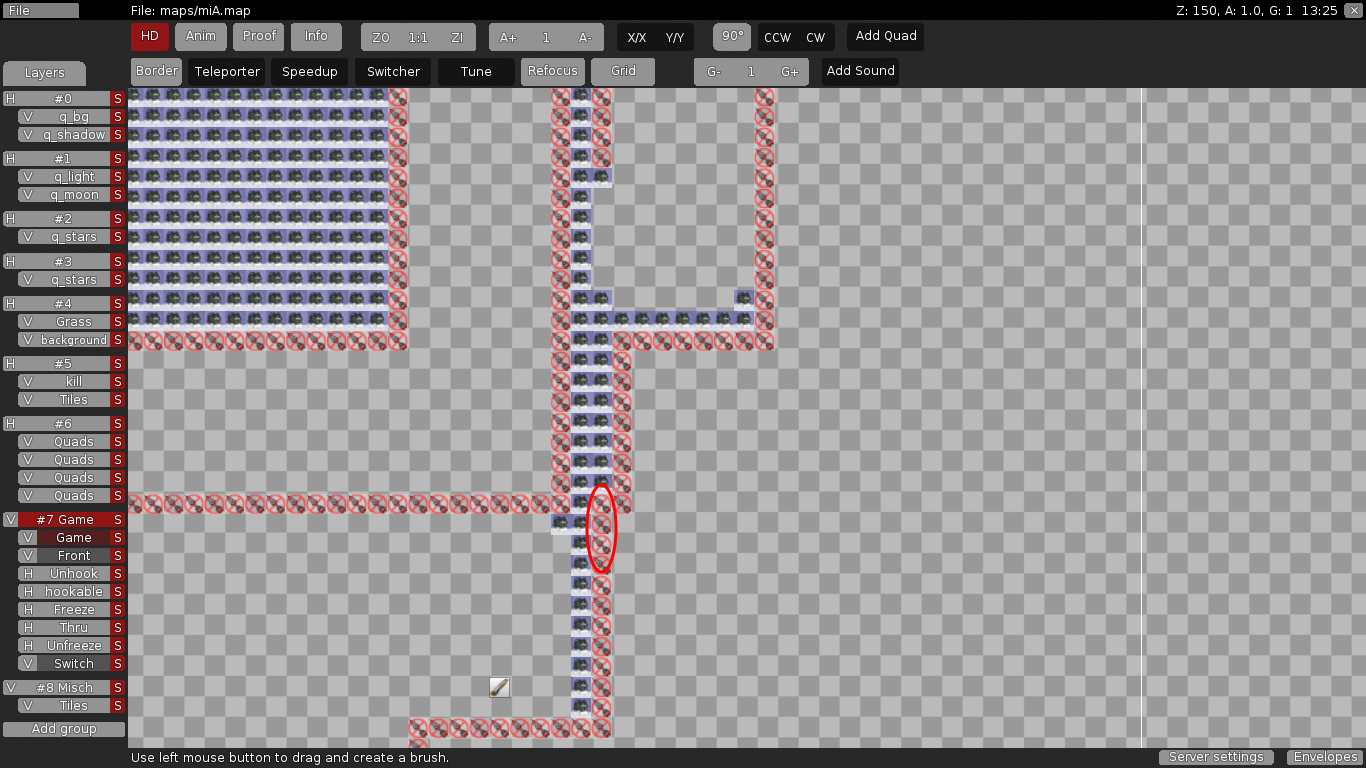Viewport: 1366px width, 768px height.
Task: Open the File menu
Action: pos(40,10)
